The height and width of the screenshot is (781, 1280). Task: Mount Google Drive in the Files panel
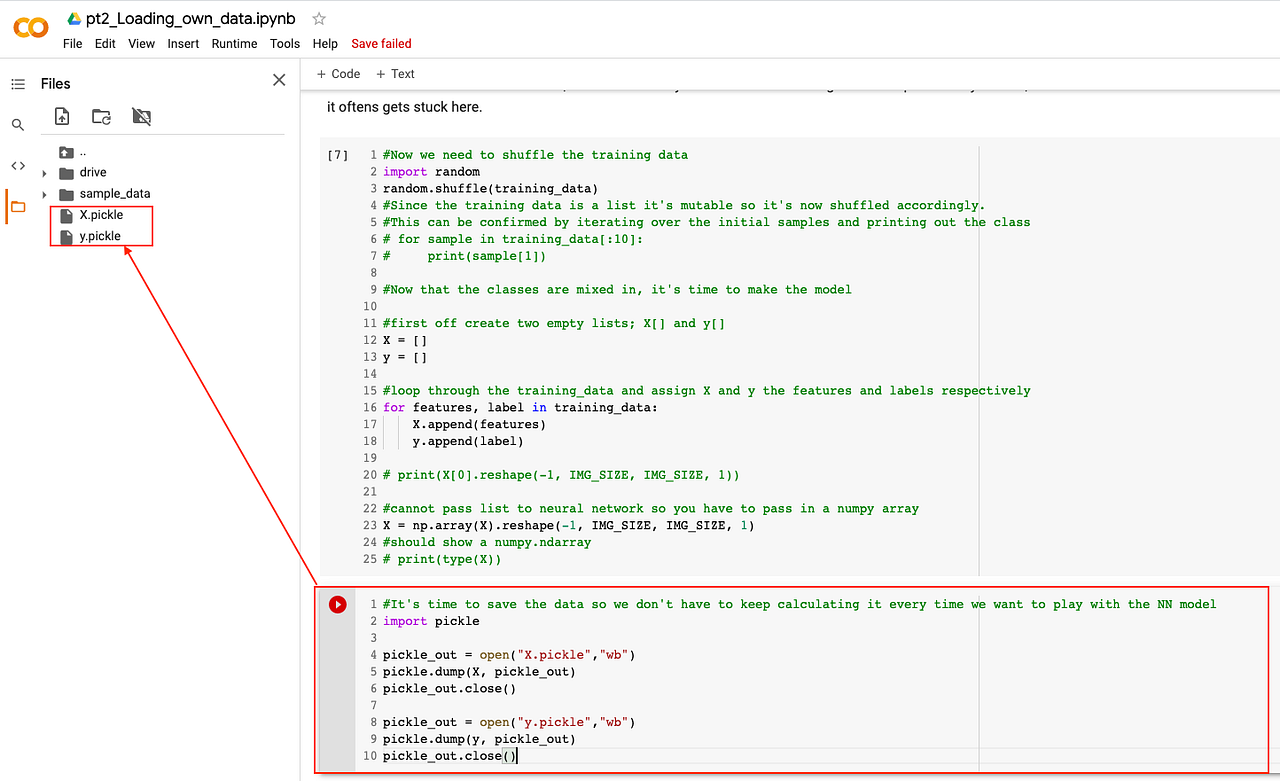point(141,116)
